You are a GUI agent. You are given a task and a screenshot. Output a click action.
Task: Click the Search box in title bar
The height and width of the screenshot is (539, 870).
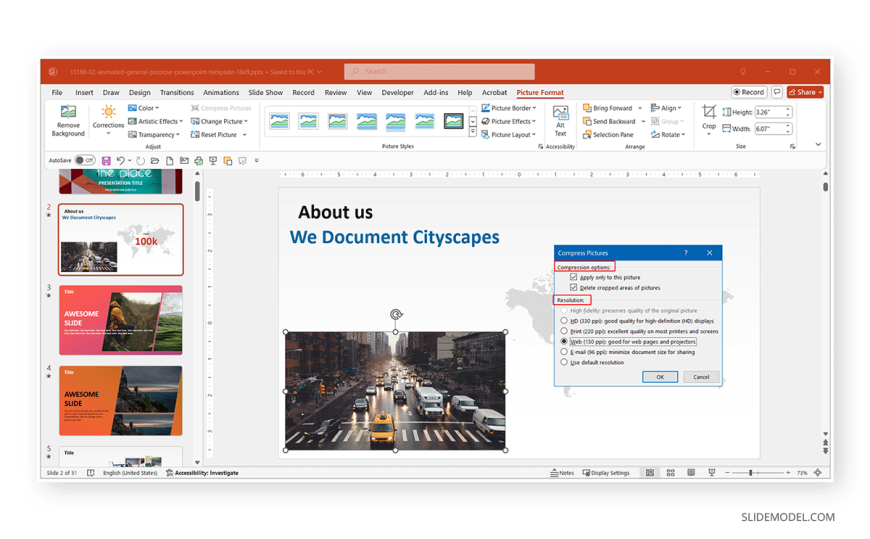(439, 72)
